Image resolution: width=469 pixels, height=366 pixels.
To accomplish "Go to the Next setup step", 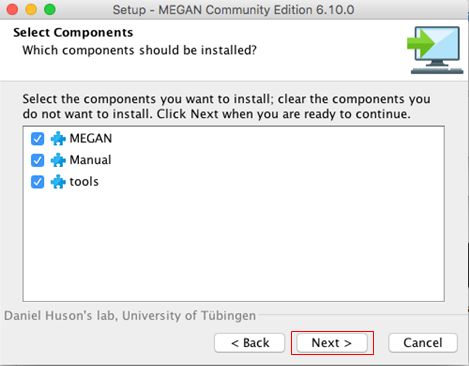I will pos(332,343).
